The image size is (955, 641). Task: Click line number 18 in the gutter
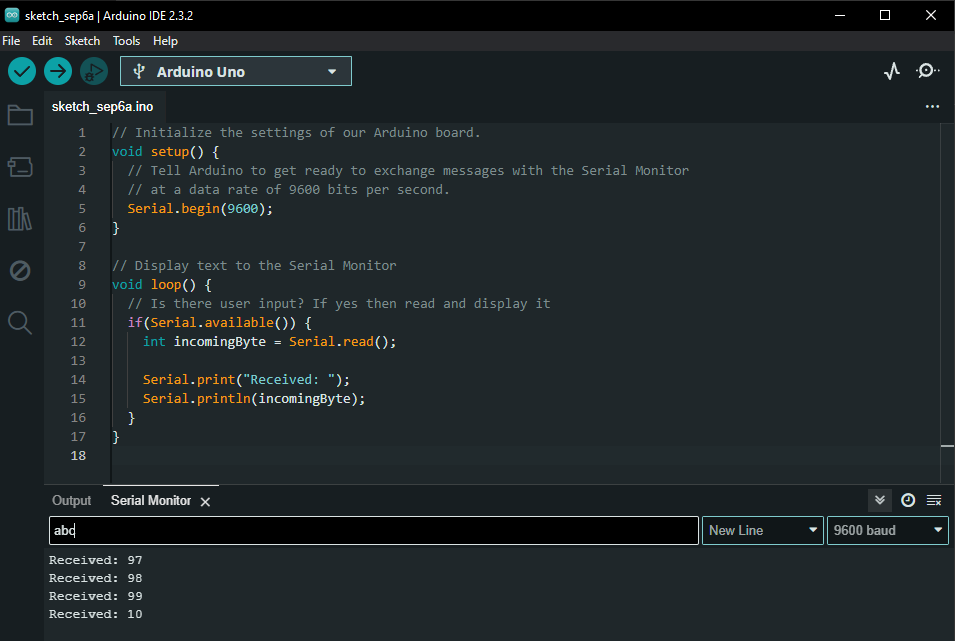click(78, 455)
